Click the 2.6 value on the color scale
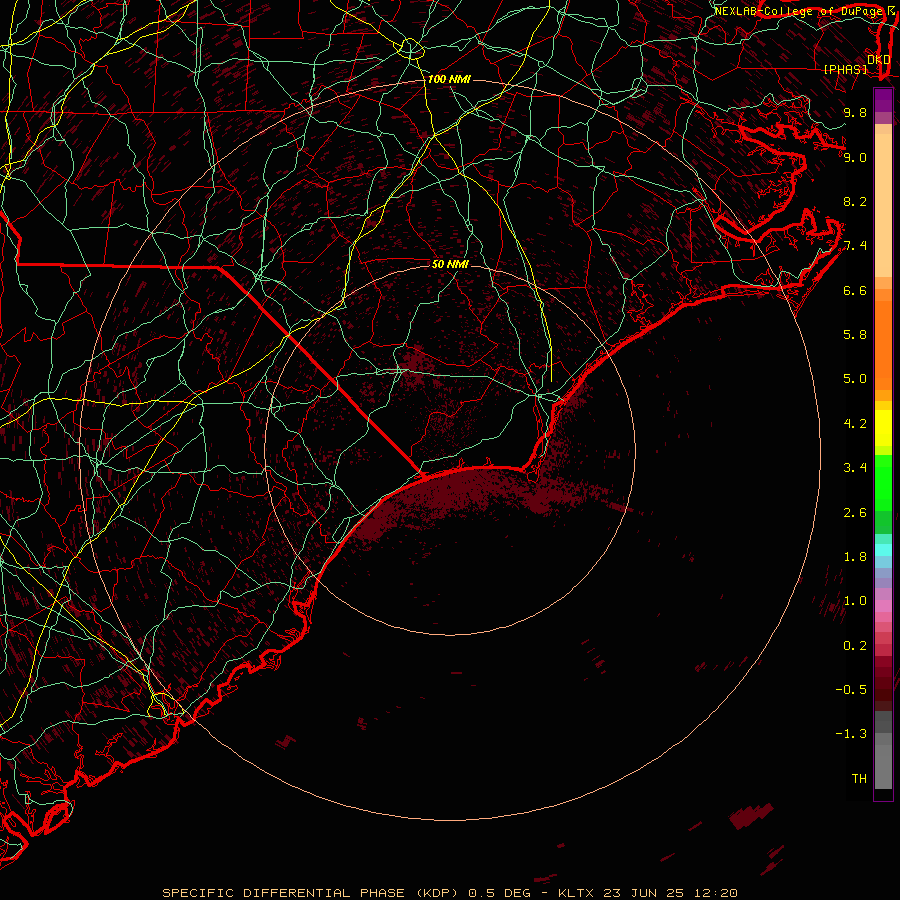900x900 pixels. 855,513
